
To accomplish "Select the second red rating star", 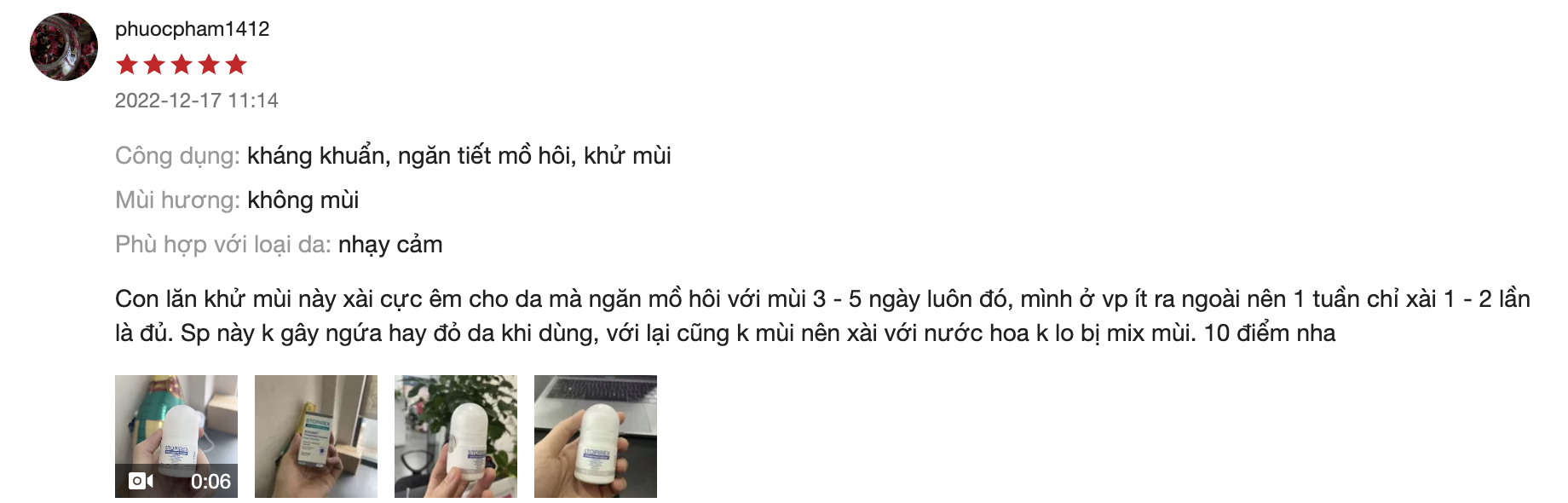I will 154,64.
